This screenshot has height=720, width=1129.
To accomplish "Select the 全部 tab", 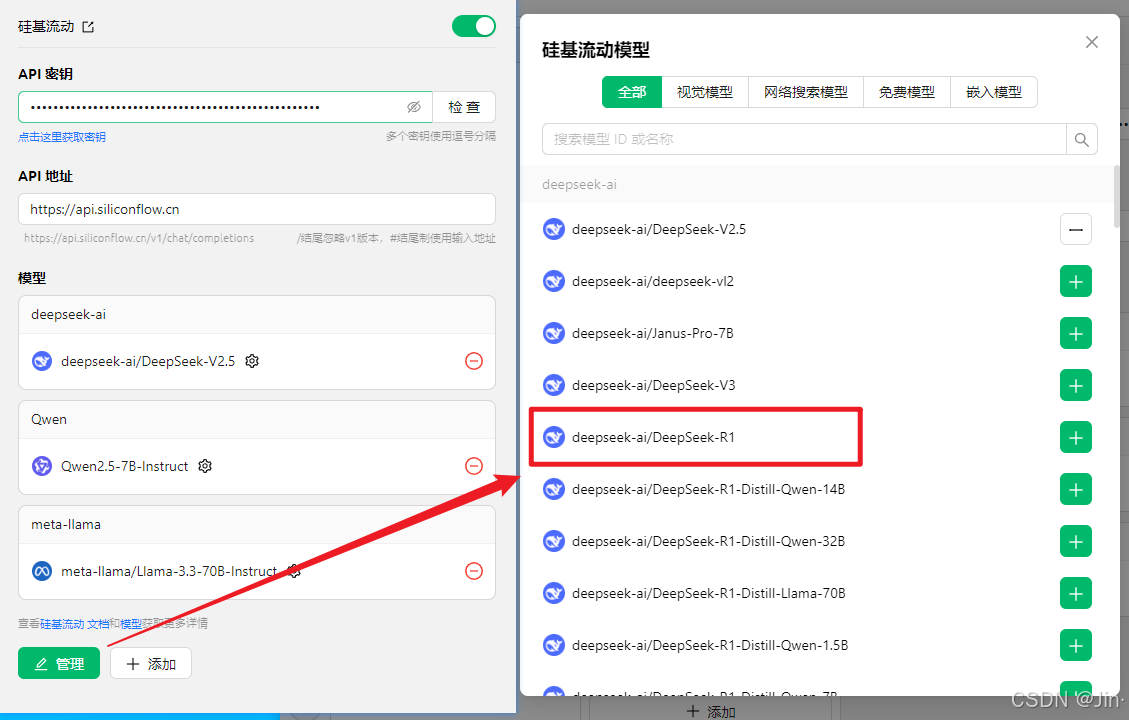I will coord(632,92).
